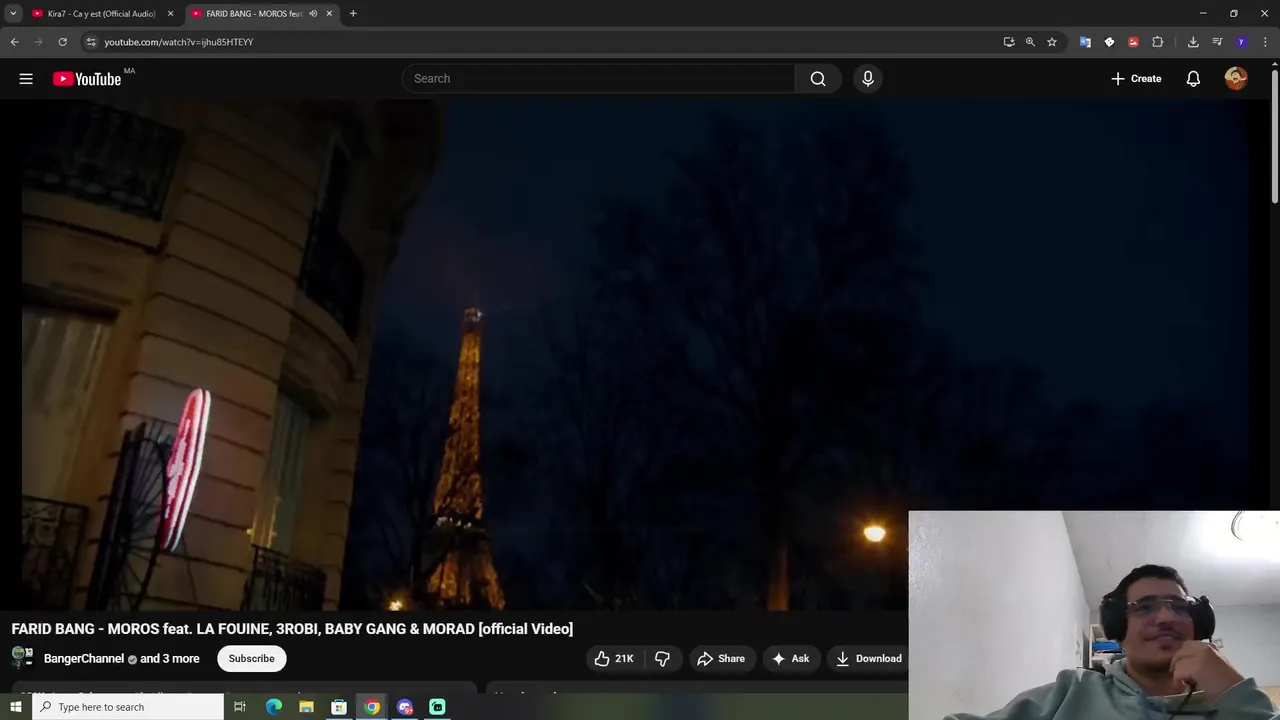Open the YouTube account avatar menu
1280x720 pixels.
point(1236,79)
